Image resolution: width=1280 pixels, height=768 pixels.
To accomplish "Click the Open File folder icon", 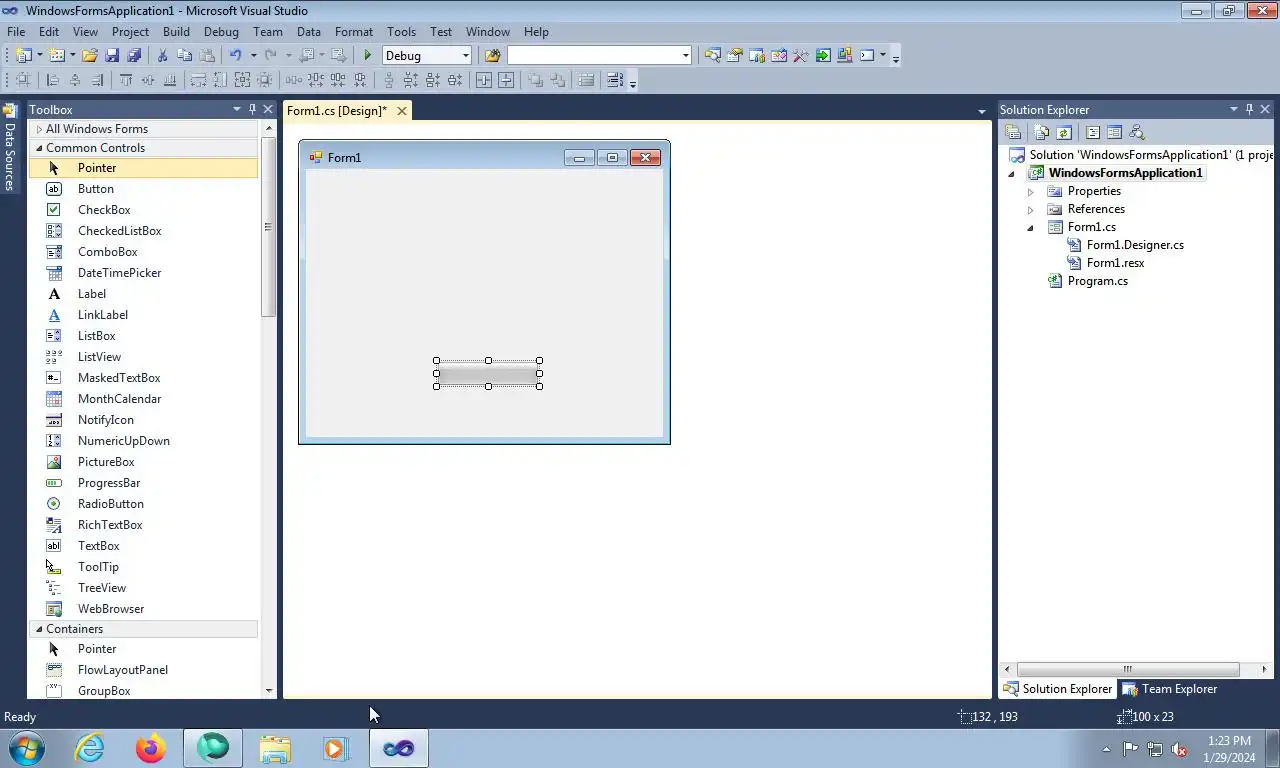I will click(x=89, y=56).
